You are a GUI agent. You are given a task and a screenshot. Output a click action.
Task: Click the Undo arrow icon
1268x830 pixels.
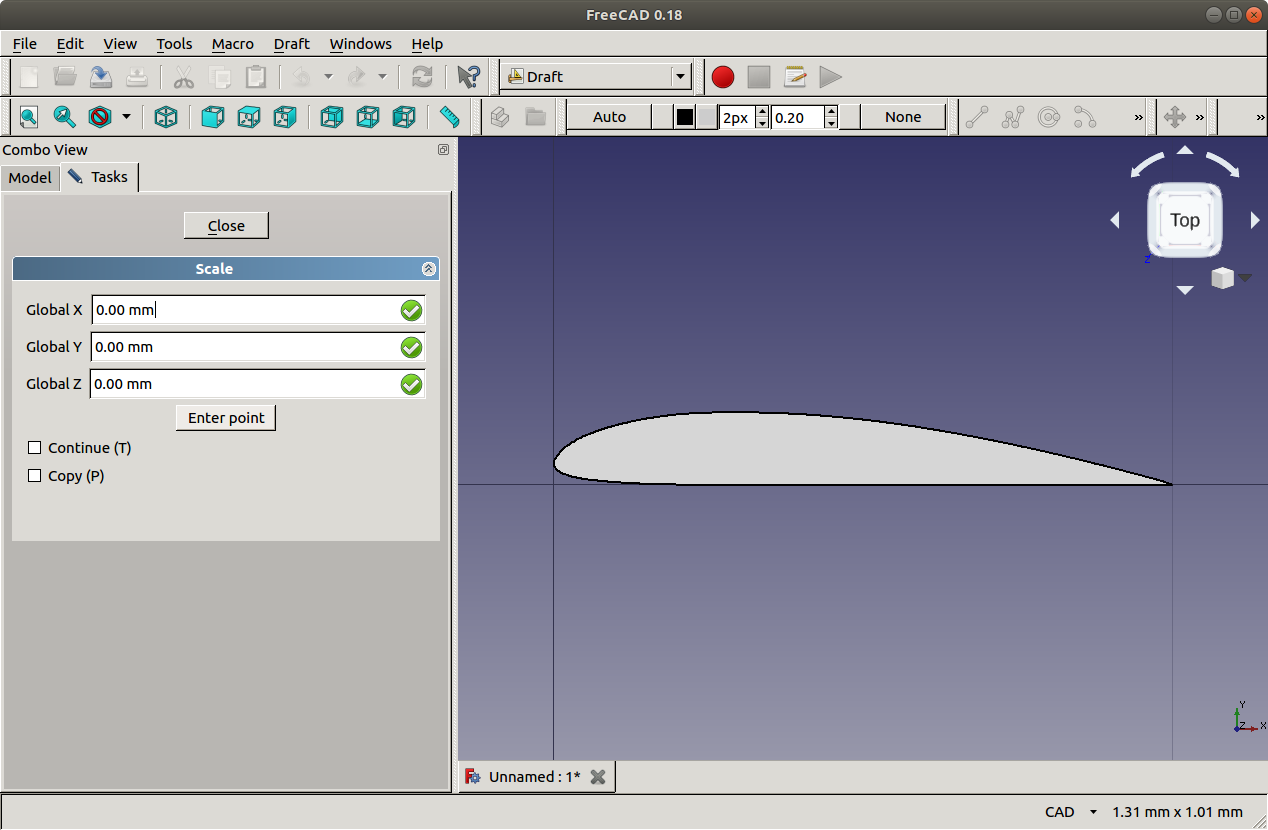(302, 77)
